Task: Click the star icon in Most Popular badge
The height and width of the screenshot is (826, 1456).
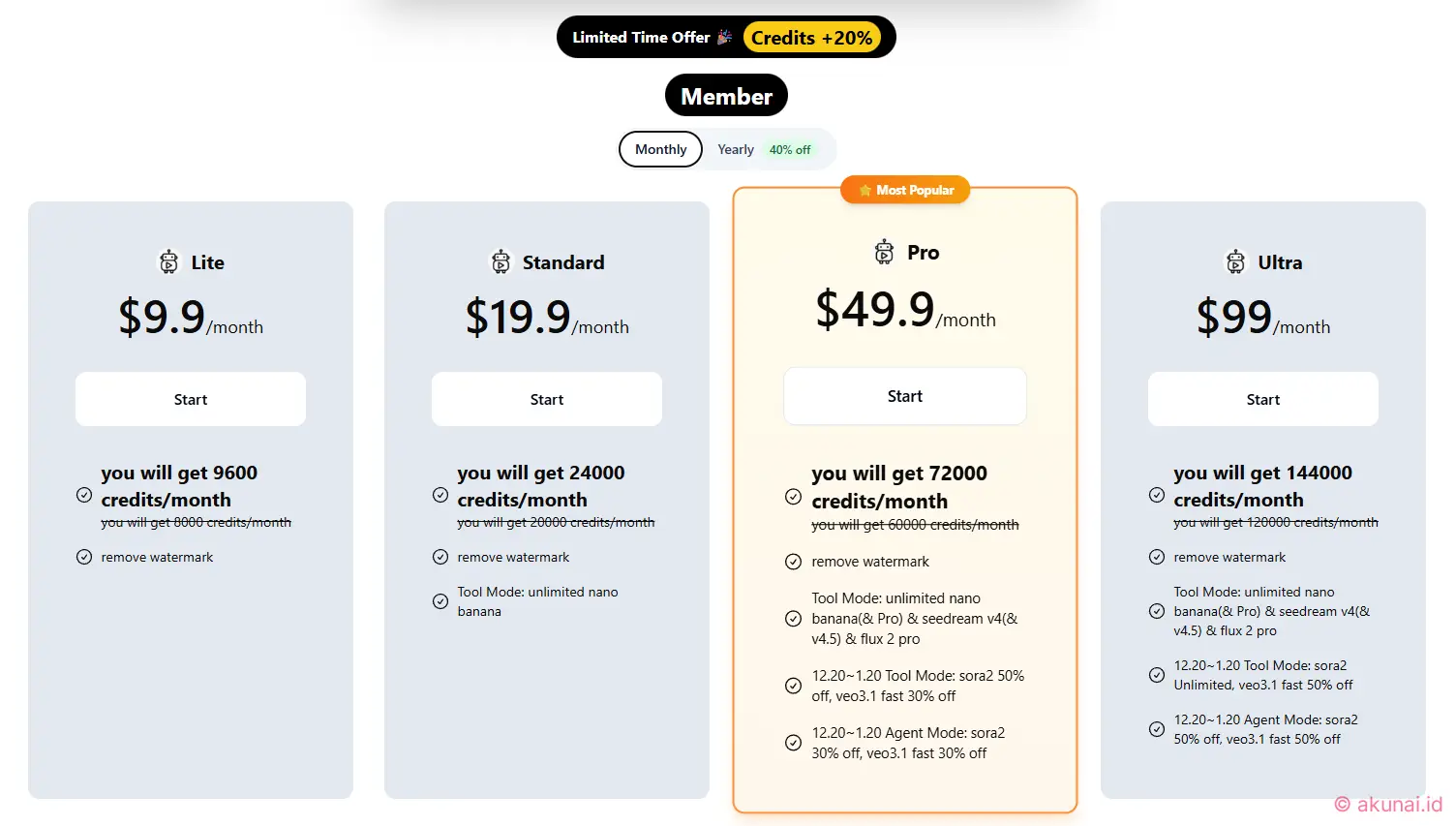Action: click(x=865, y=191)
